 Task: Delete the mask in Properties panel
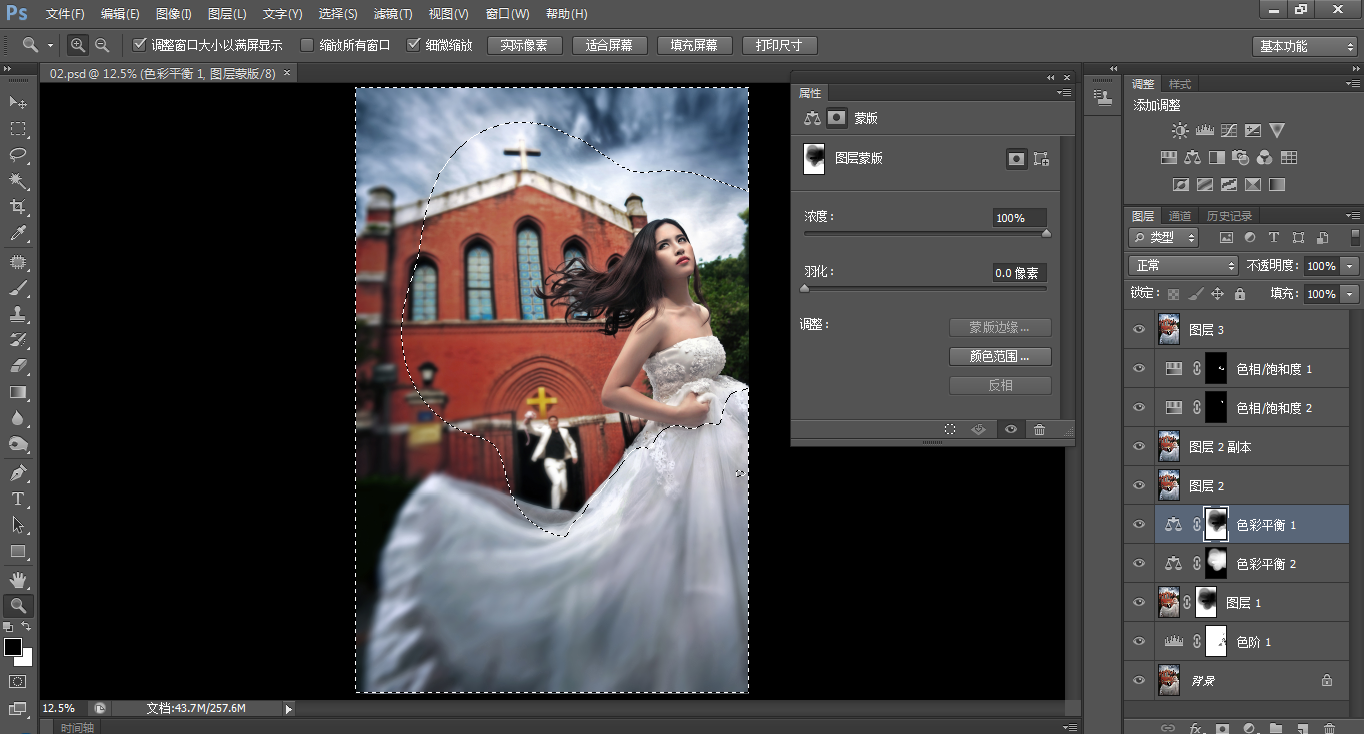coord(1040,429)
